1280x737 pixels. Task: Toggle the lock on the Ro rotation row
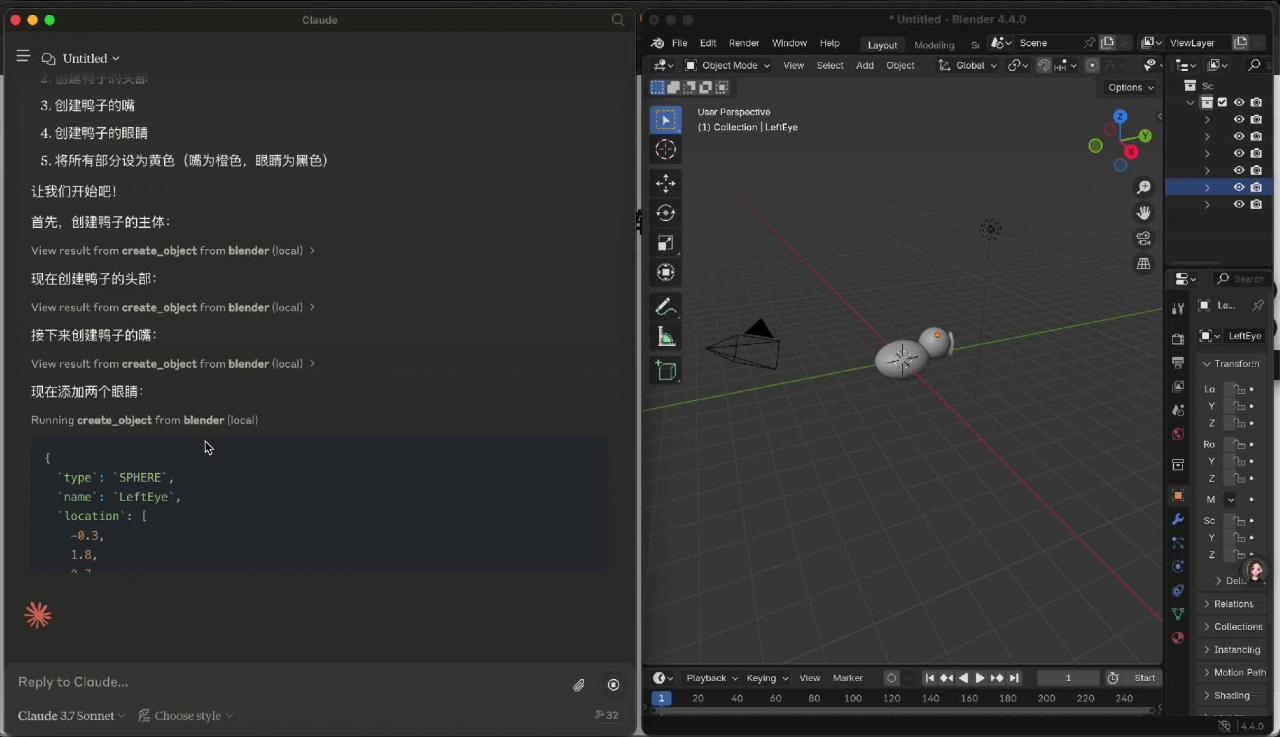tap(1239, 444)
